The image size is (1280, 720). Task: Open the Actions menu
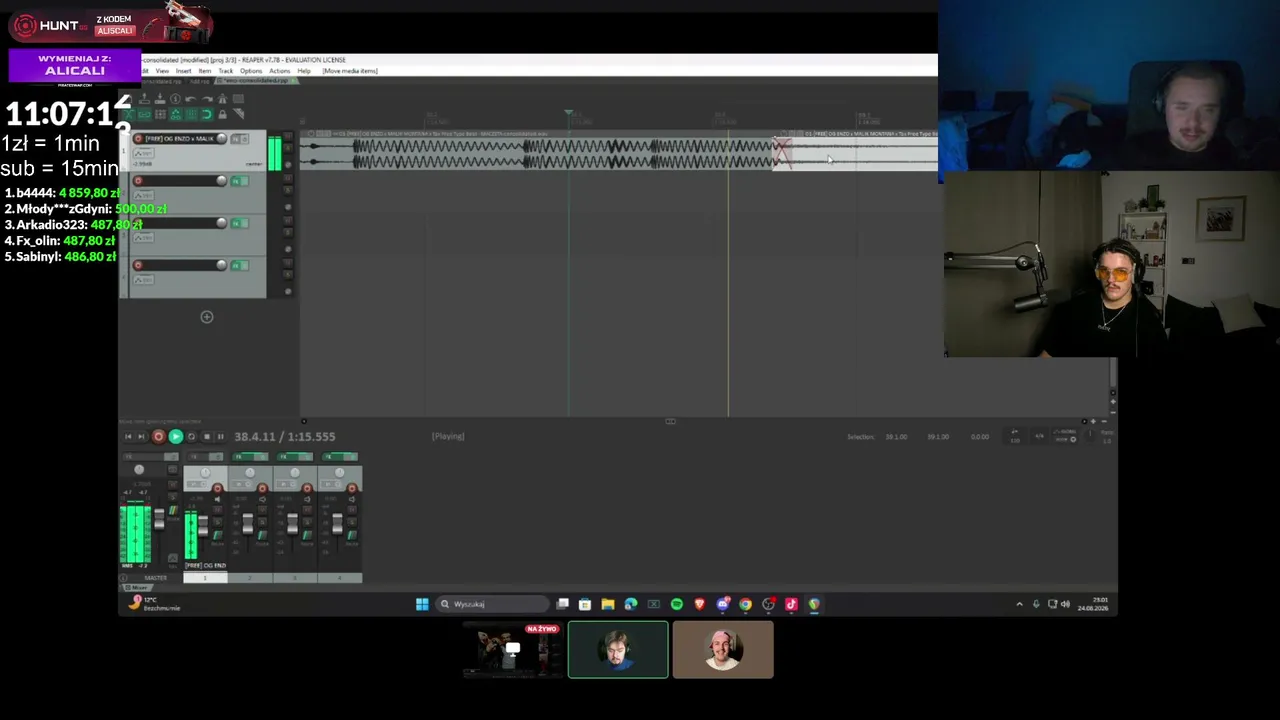[280, 71]
